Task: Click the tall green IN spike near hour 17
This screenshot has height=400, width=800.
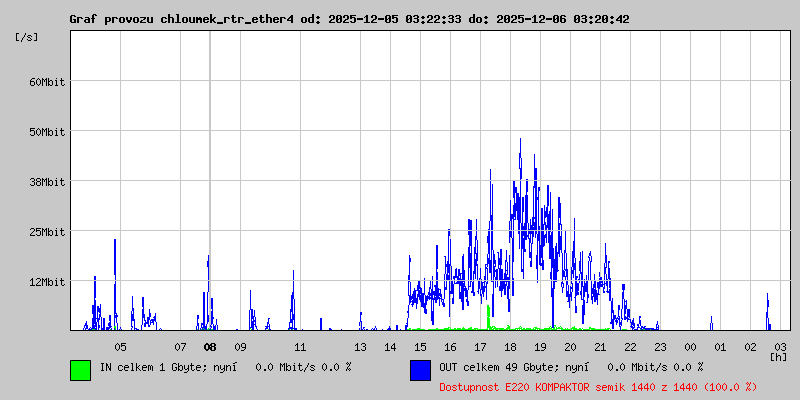Action: (488, 317)
